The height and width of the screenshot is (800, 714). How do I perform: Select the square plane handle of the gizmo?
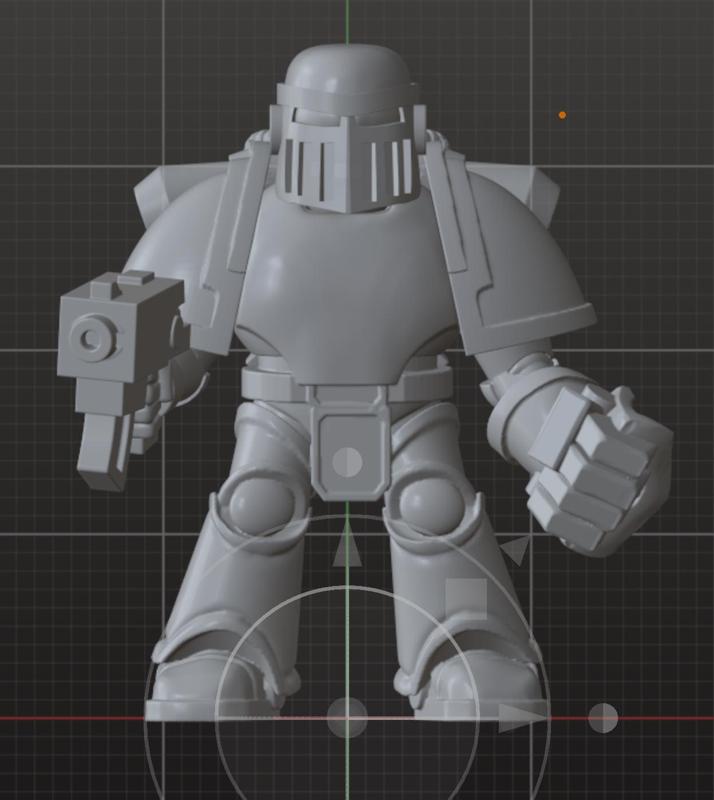click(466, 599)
